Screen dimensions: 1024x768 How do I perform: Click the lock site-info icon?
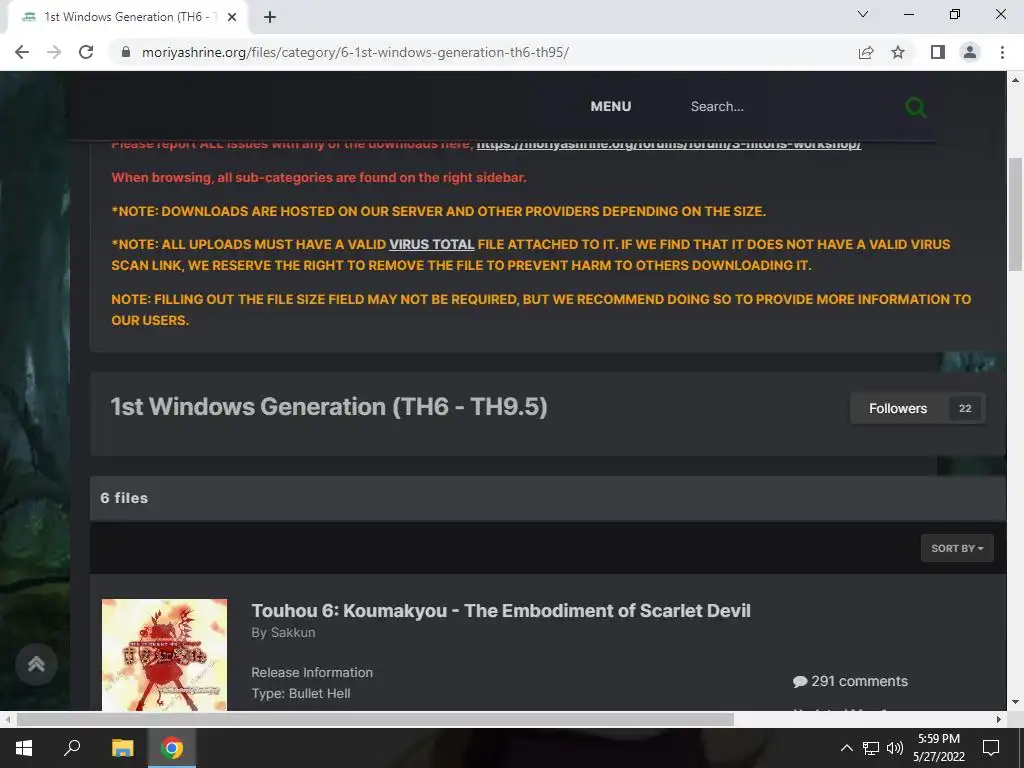[126, 52]
